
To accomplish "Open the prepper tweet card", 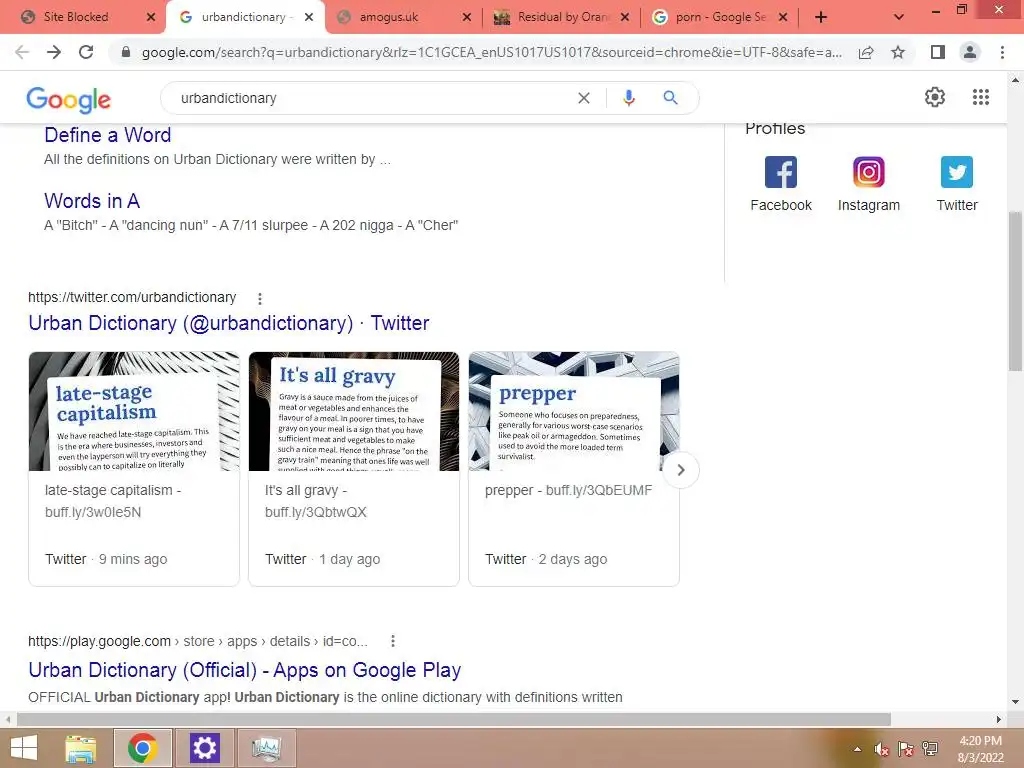I will click(x=574, y=469).
